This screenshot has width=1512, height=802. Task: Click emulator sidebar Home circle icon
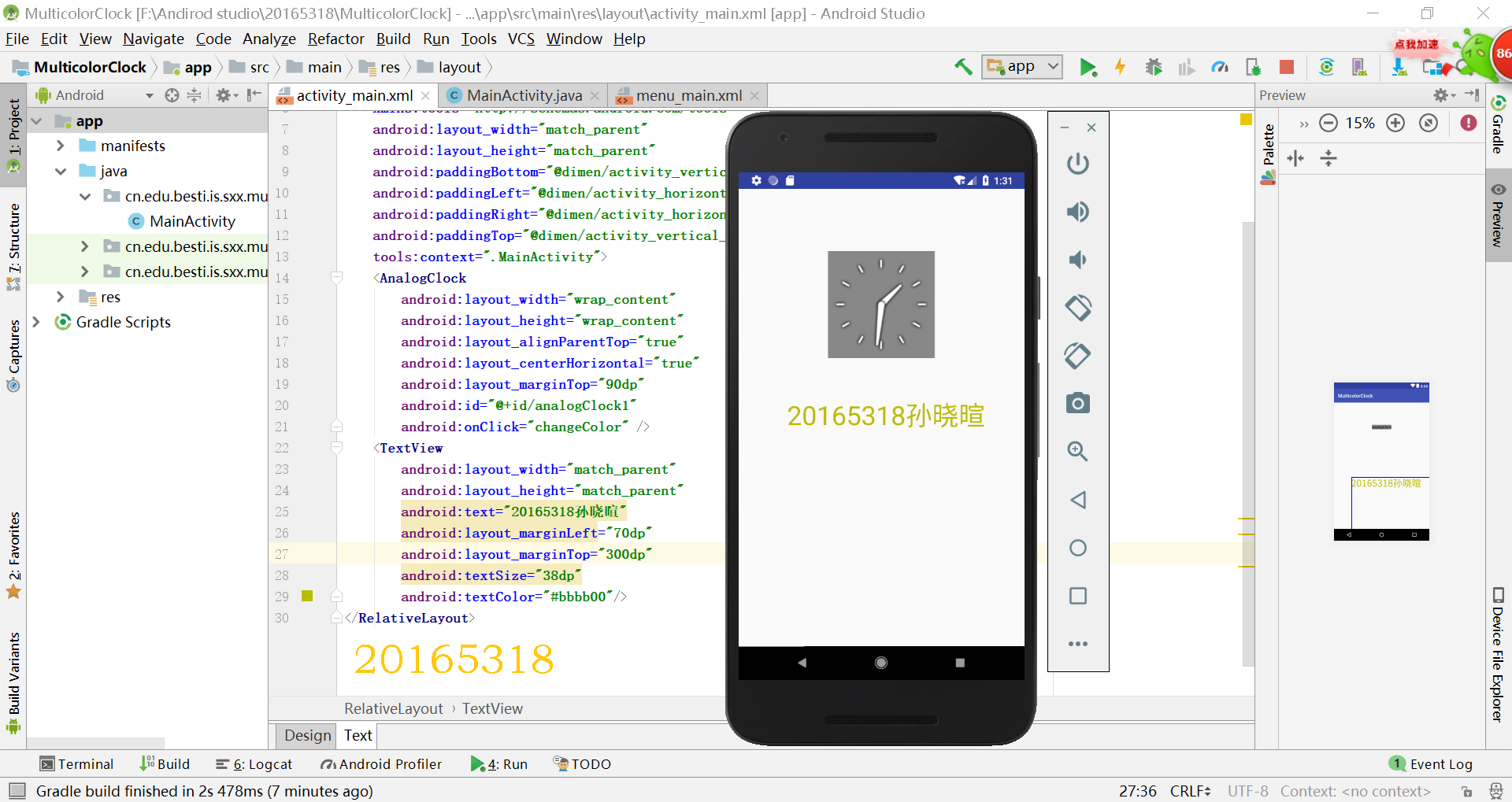[1078, 548]
